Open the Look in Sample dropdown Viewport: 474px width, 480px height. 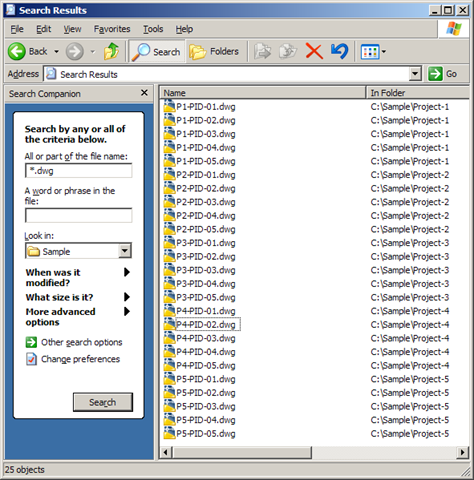[x=125, y=251]
